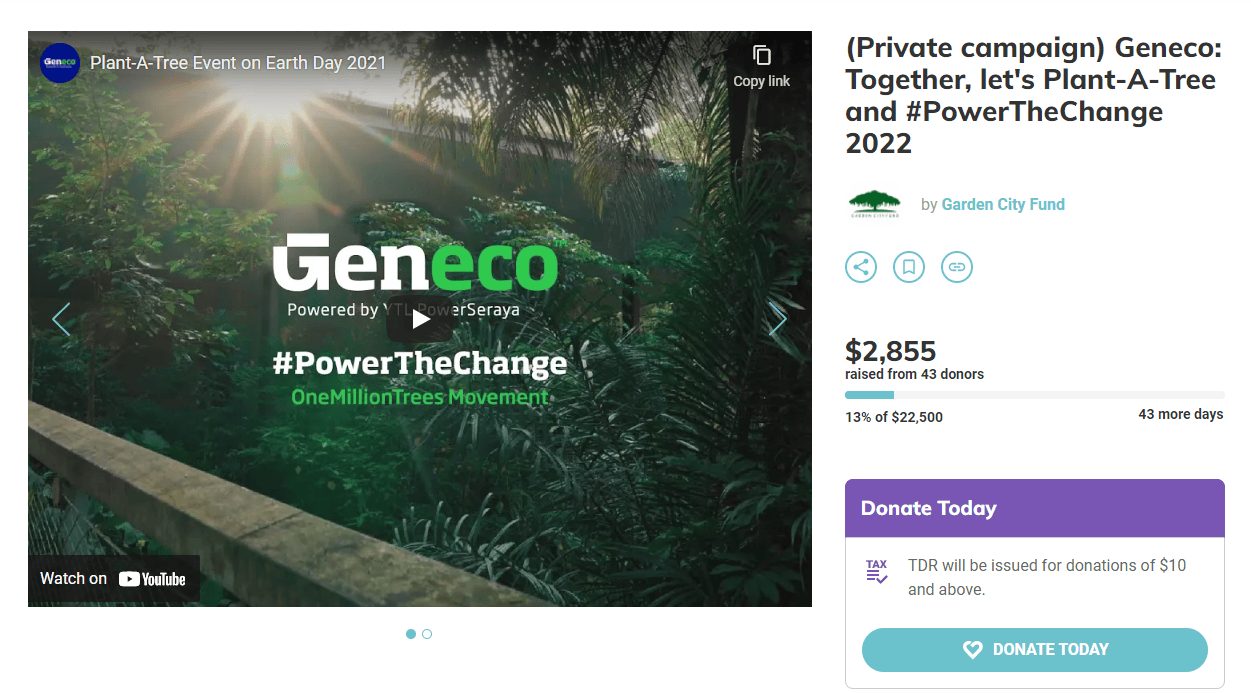Click the TAX deductible receipt icon
Viewport: 1251px width, 693px height.
(x=876, y=570)
